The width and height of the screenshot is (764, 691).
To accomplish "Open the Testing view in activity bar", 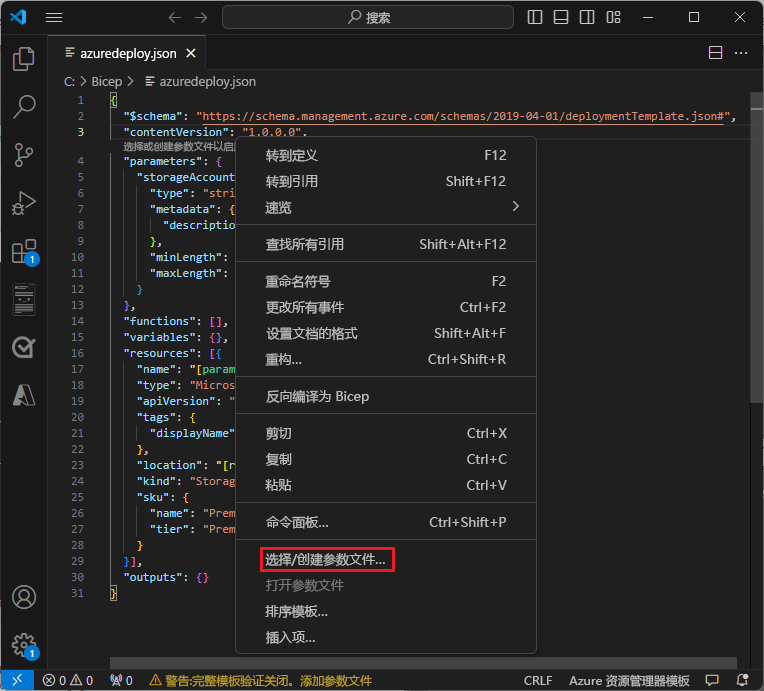I will pyautogui.click(x=23, y=347).
